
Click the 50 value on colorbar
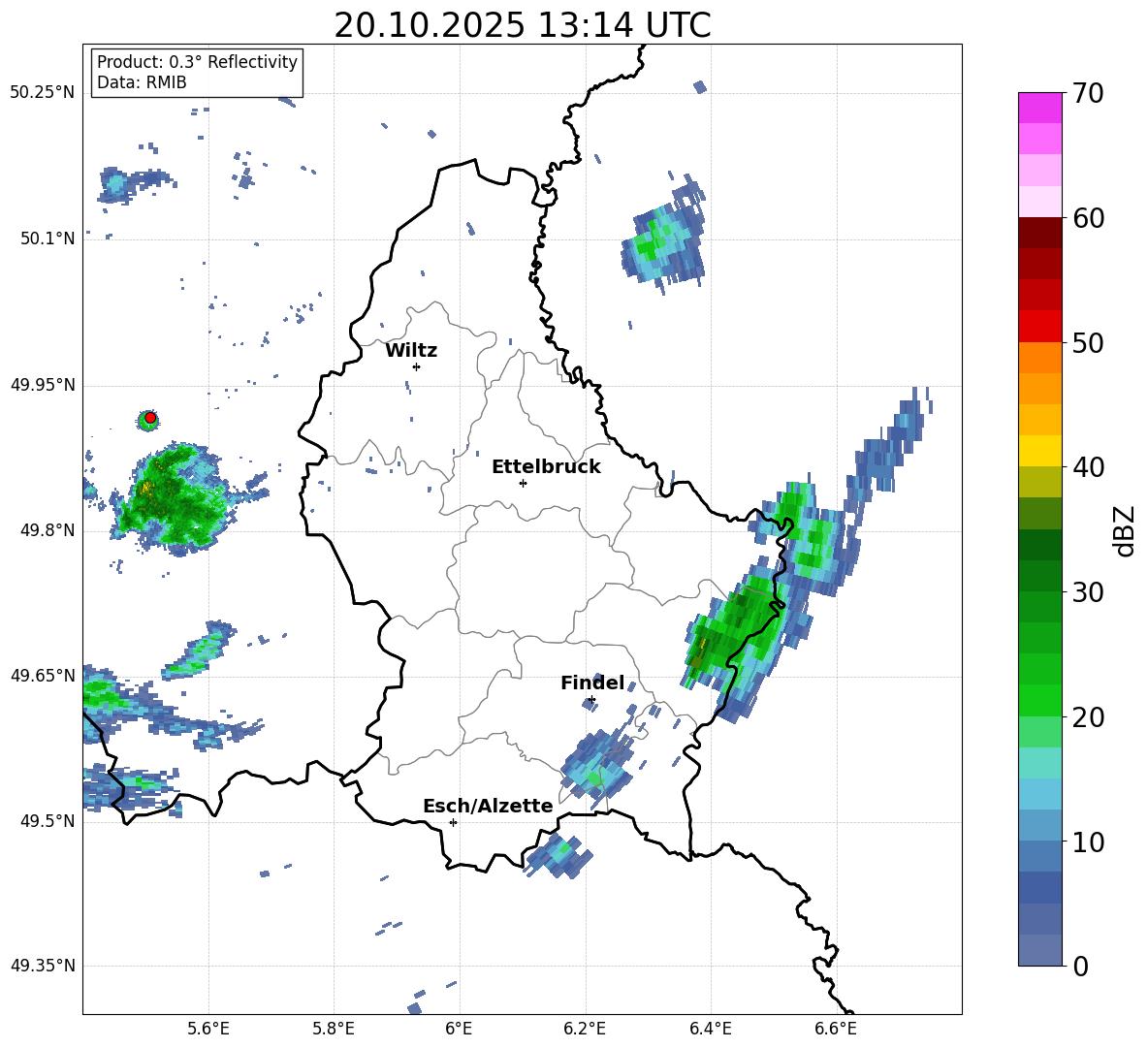tap(1088, 342)
